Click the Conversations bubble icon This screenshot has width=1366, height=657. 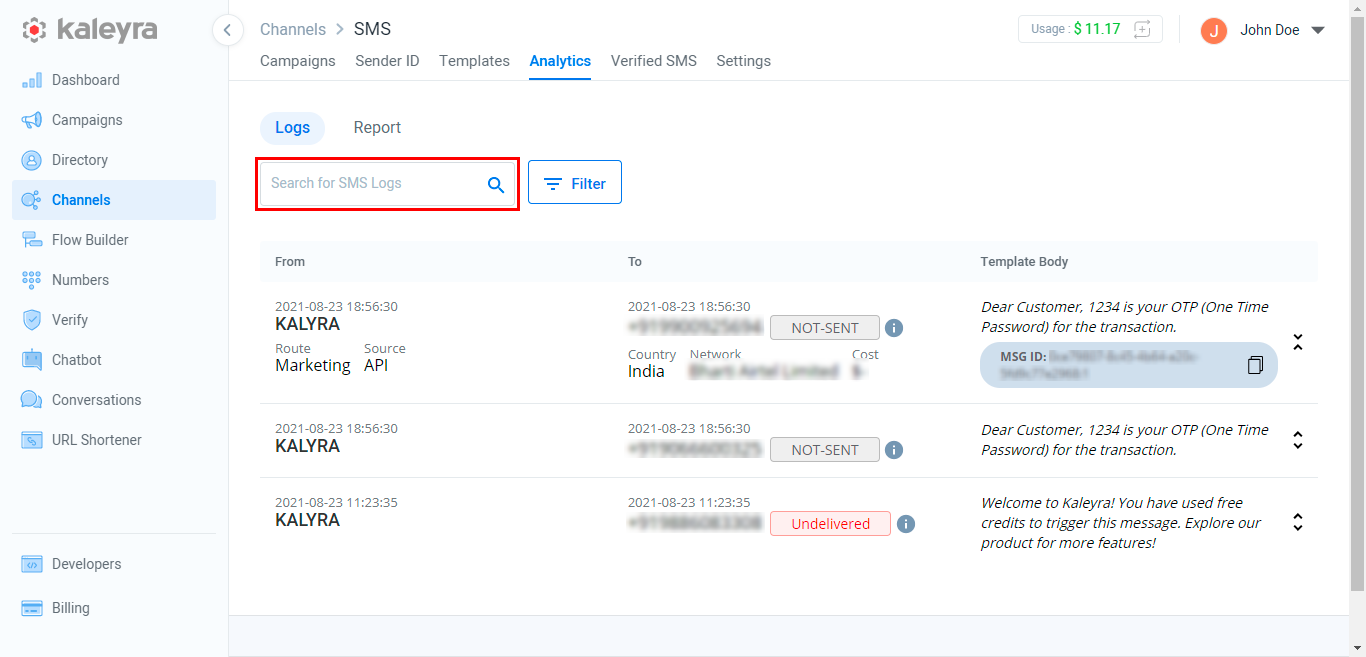click(x=32, y=400)
